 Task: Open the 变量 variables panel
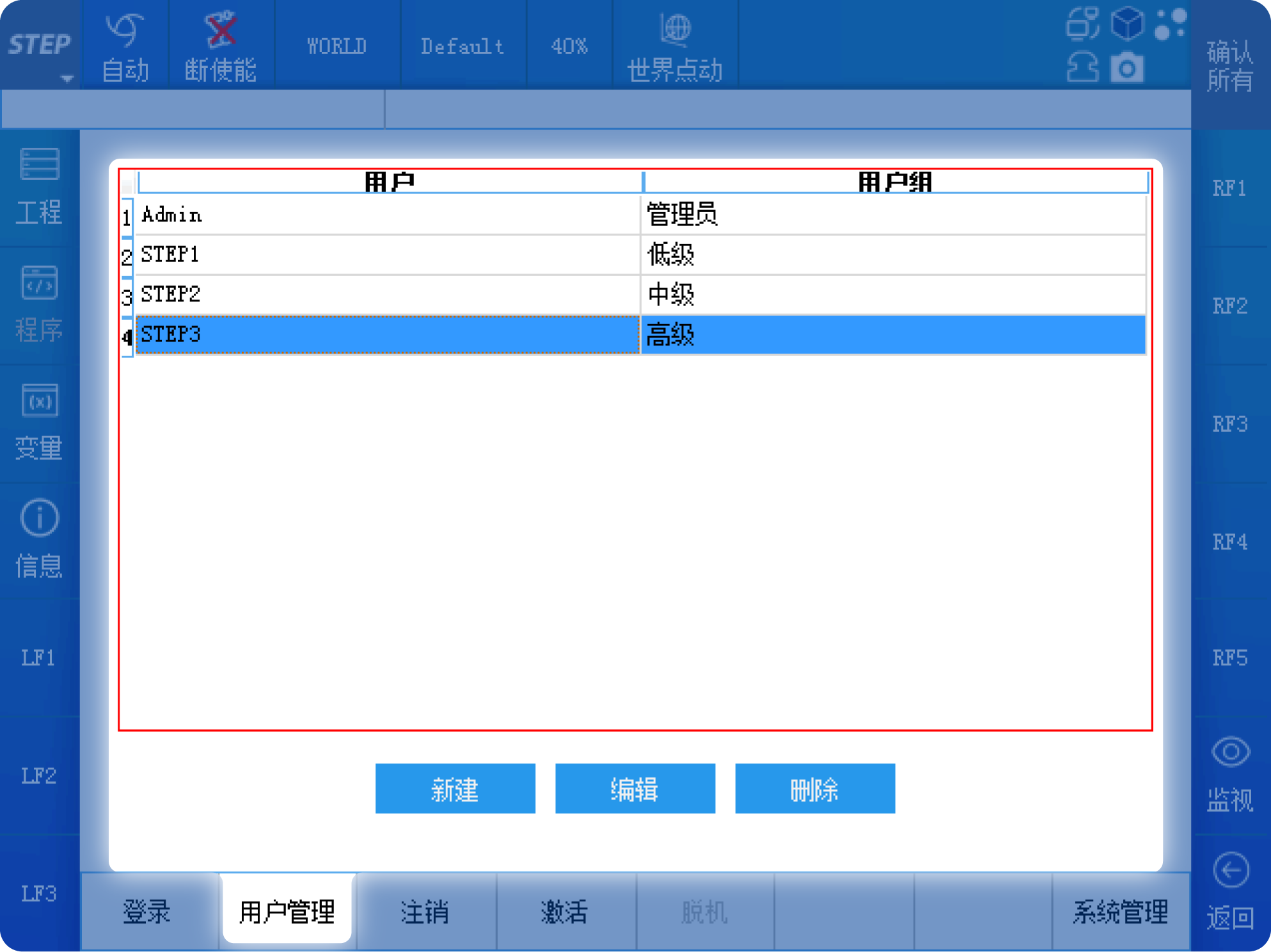[40, 422]
